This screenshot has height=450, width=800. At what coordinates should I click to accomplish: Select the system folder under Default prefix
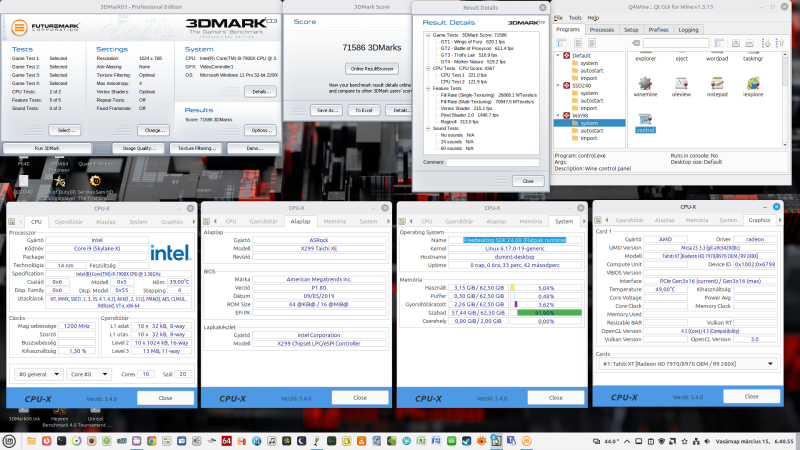tap(589, 63)
